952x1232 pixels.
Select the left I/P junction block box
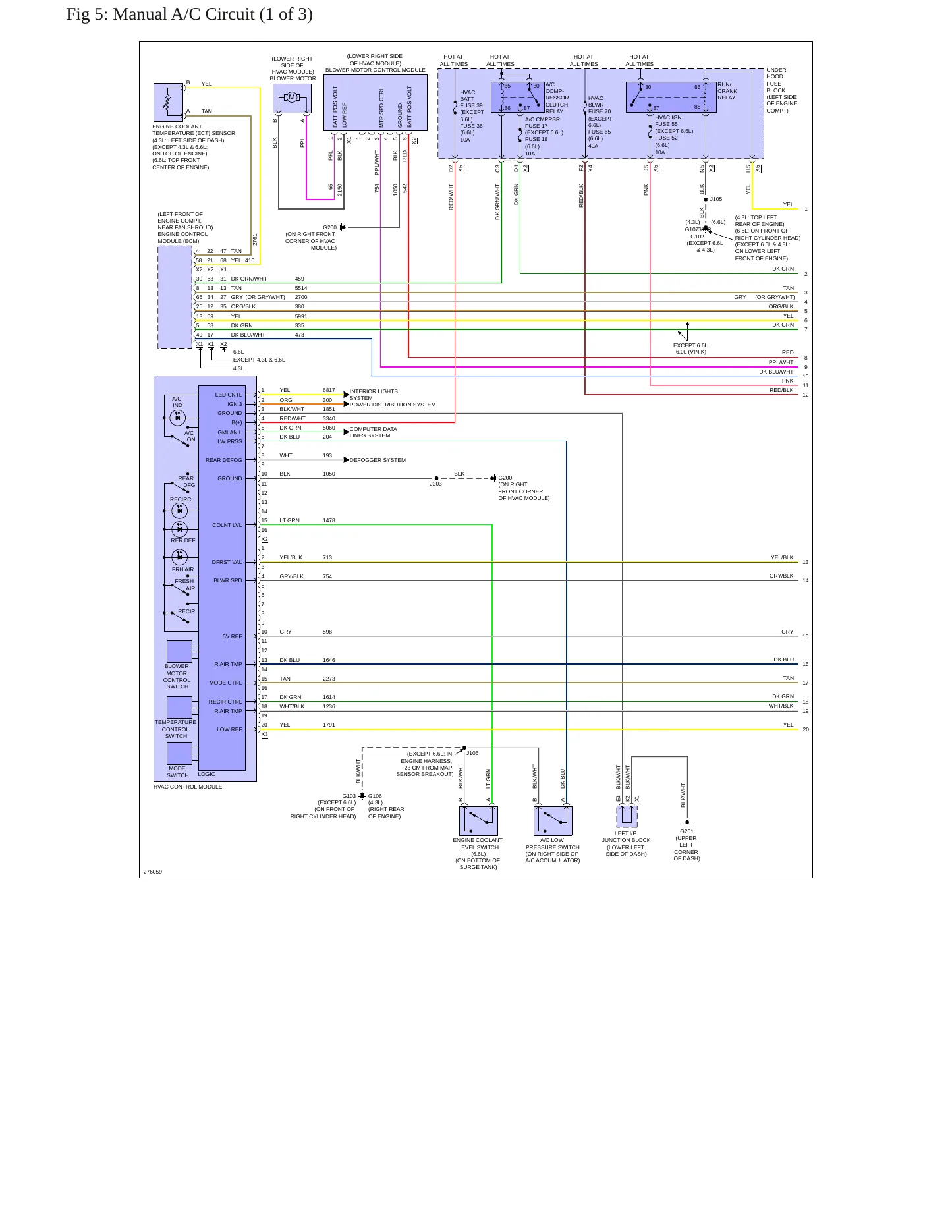(627, 816)
